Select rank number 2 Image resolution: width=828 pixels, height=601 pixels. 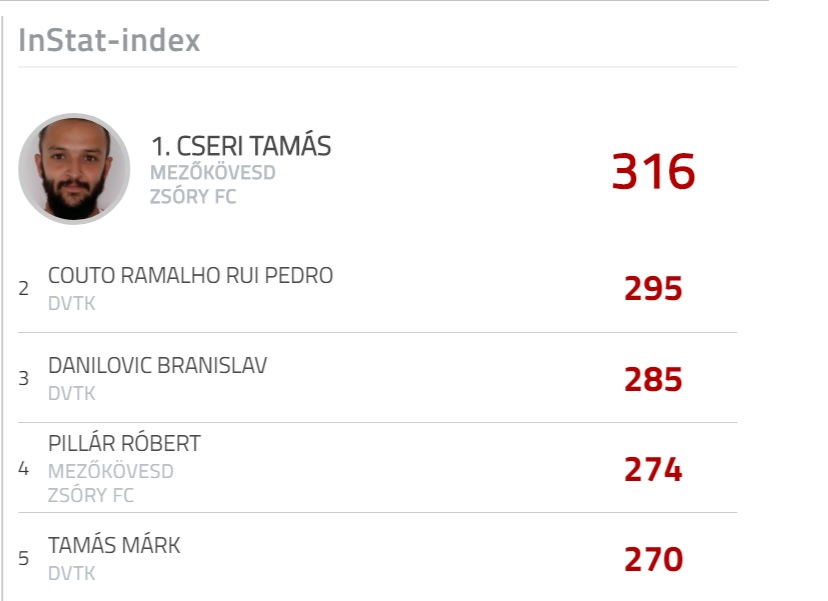coord(23,288)
